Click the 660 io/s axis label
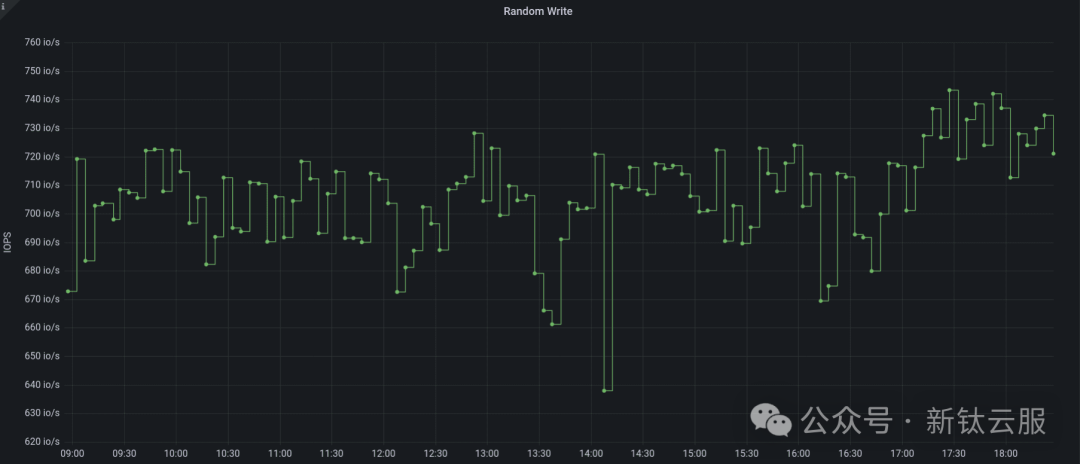Screen dimensions: 1080x464 pyautogui.click(x=42, y=328)
